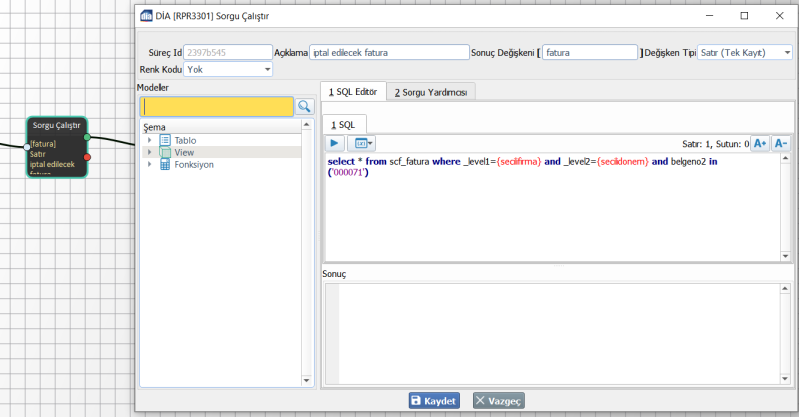This screenshot has height=417, width=799.
Task: Click the Kaydet button
Action: [433, 401]
